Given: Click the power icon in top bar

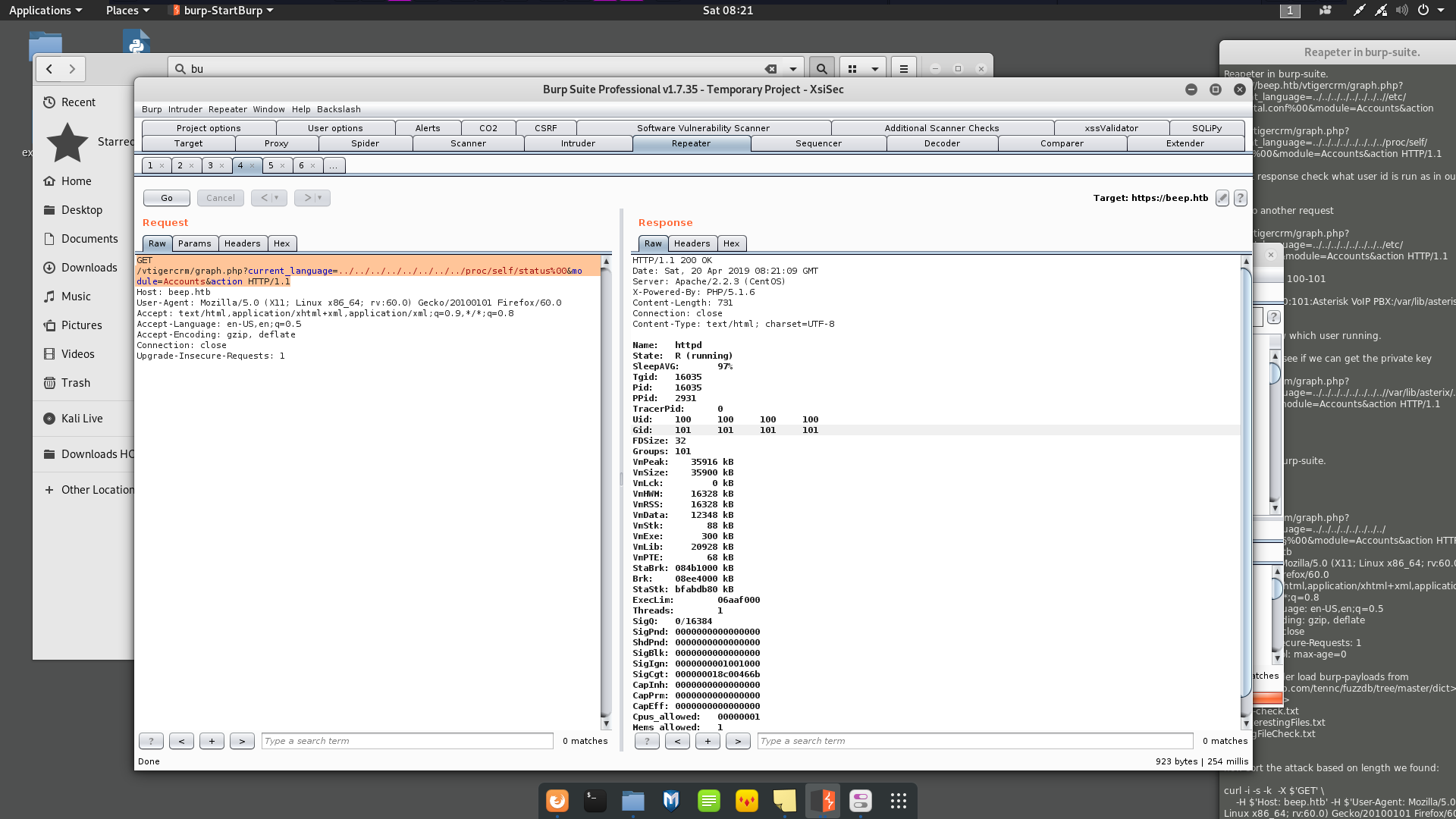Looking at the screenshot, I should [x=1423, y=10].
